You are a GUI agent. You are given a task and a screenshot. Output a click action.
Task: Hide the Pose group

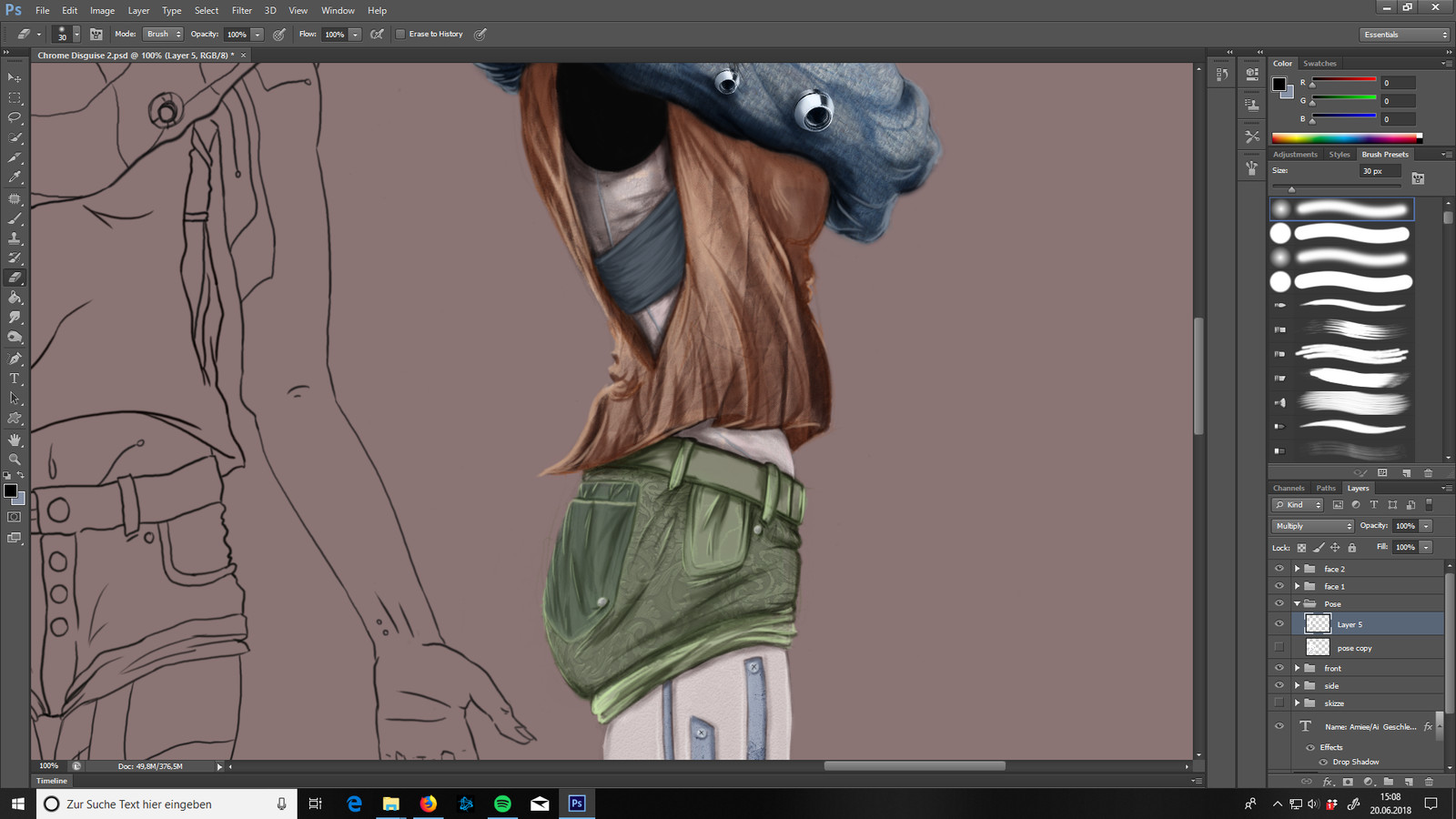pyautogui.click(x=1279, y=603)
